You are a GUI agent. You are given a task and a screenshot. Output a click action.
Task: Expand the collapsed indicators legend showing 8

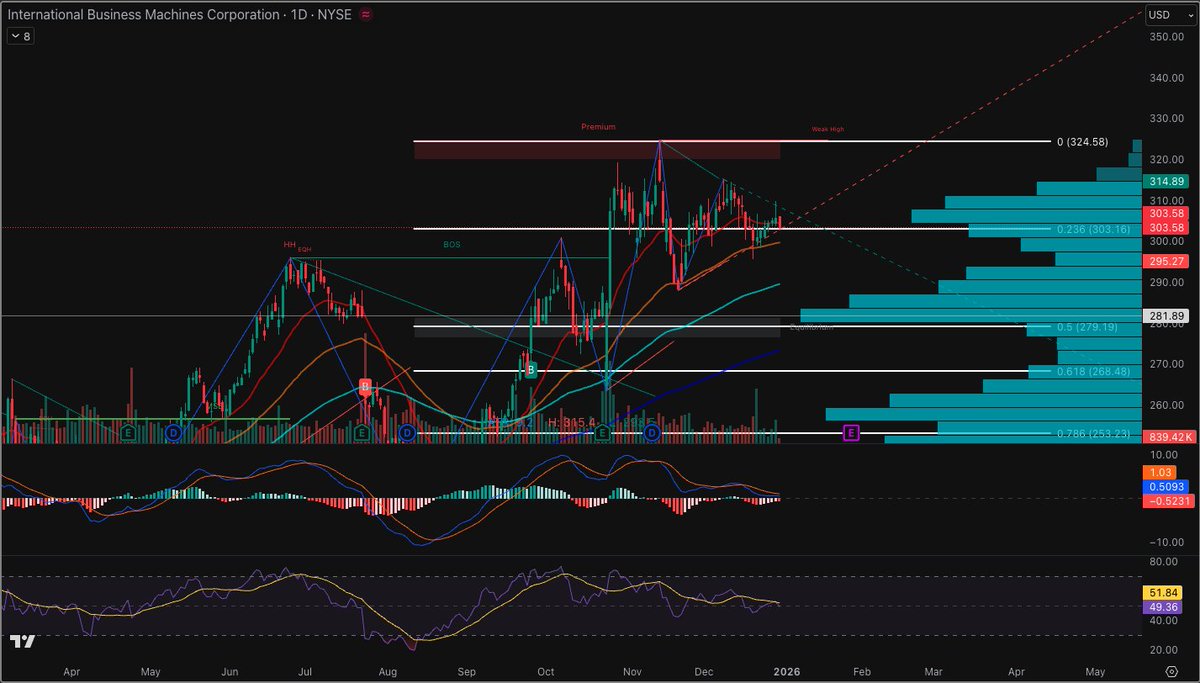click(x=19, y=36)
